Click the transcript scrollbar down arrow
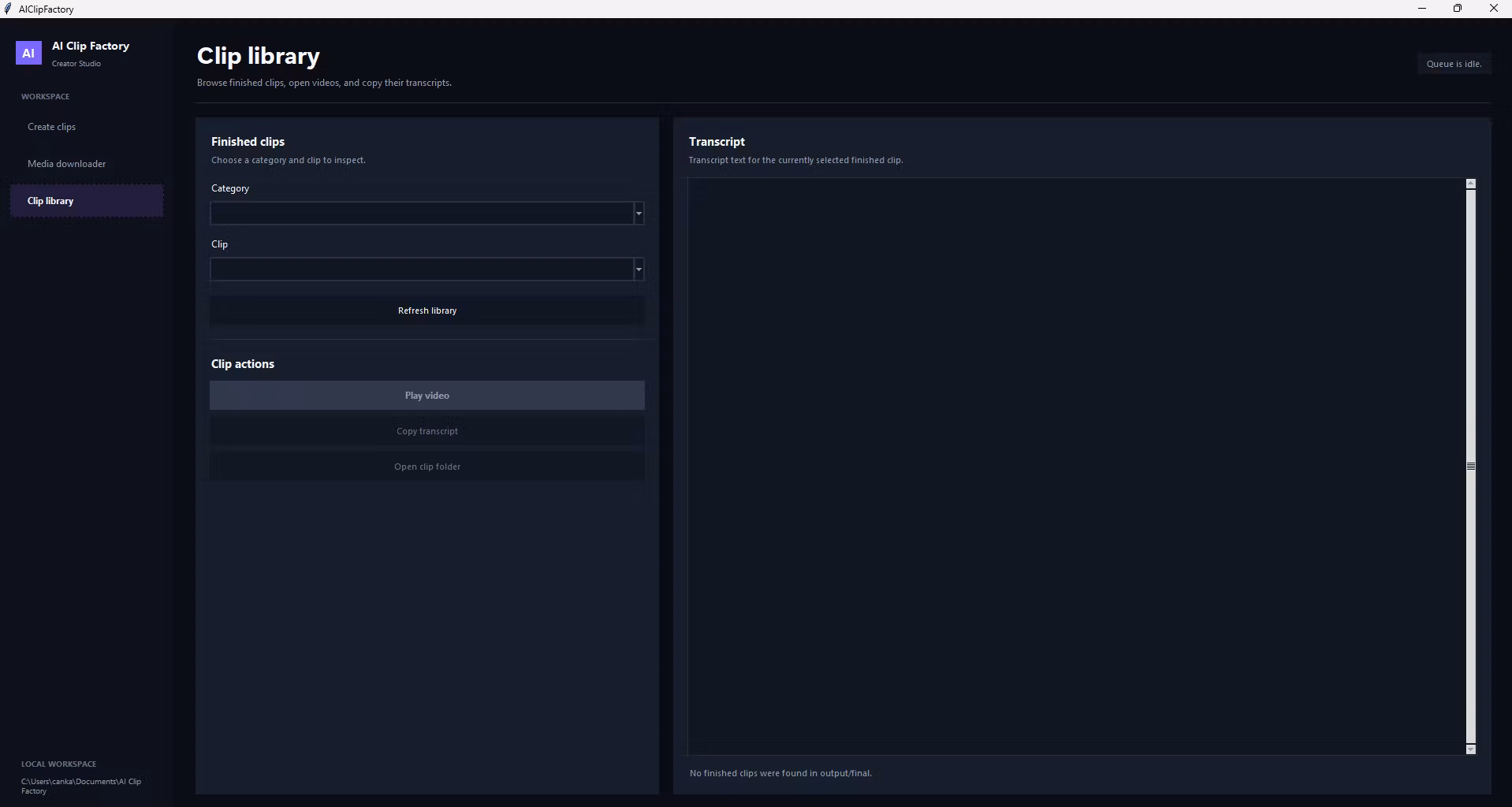Viewport: 1512px width, 807px height. pyautogui.click(x=1470, y=749)
